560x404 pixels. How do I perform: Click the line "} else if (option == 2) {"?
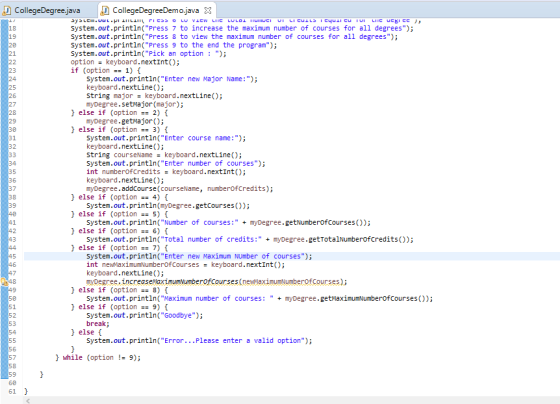tap(119, 113)
